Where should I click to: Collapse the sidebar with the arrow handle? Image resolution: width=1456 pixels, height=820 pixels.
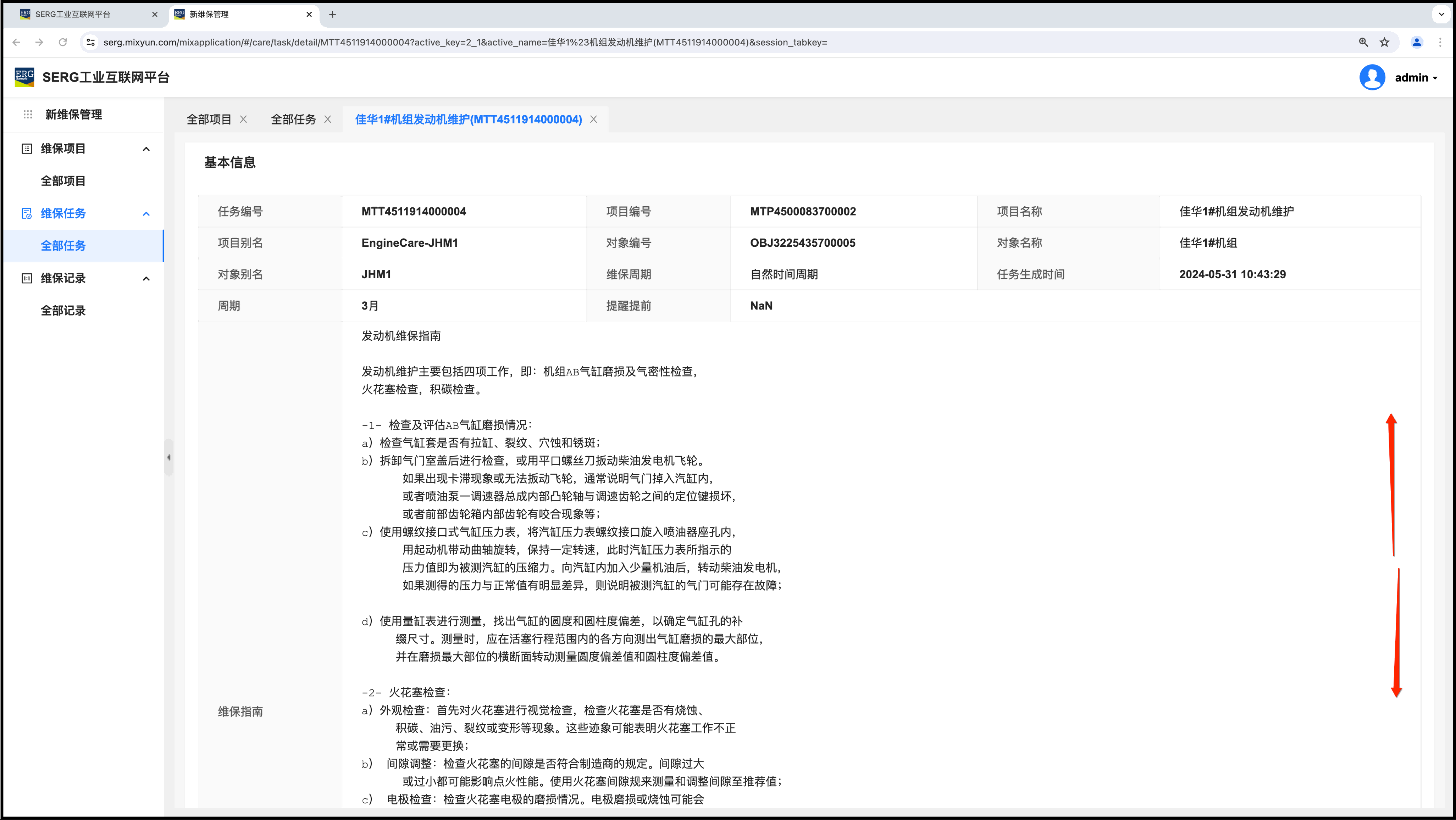tap(168, 458)
